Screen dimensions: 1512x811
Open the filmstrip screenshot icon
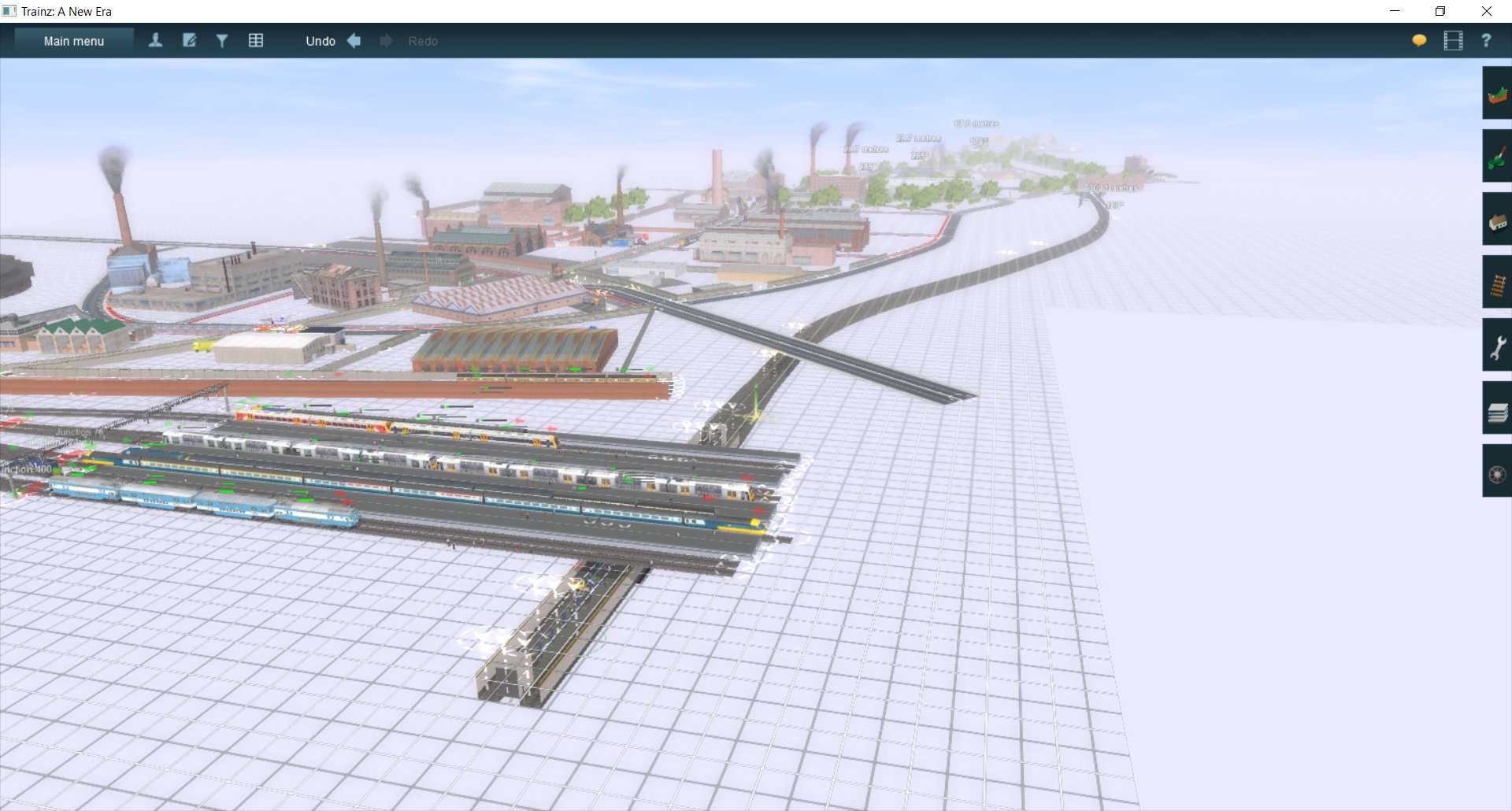[x=1453, y=40]
